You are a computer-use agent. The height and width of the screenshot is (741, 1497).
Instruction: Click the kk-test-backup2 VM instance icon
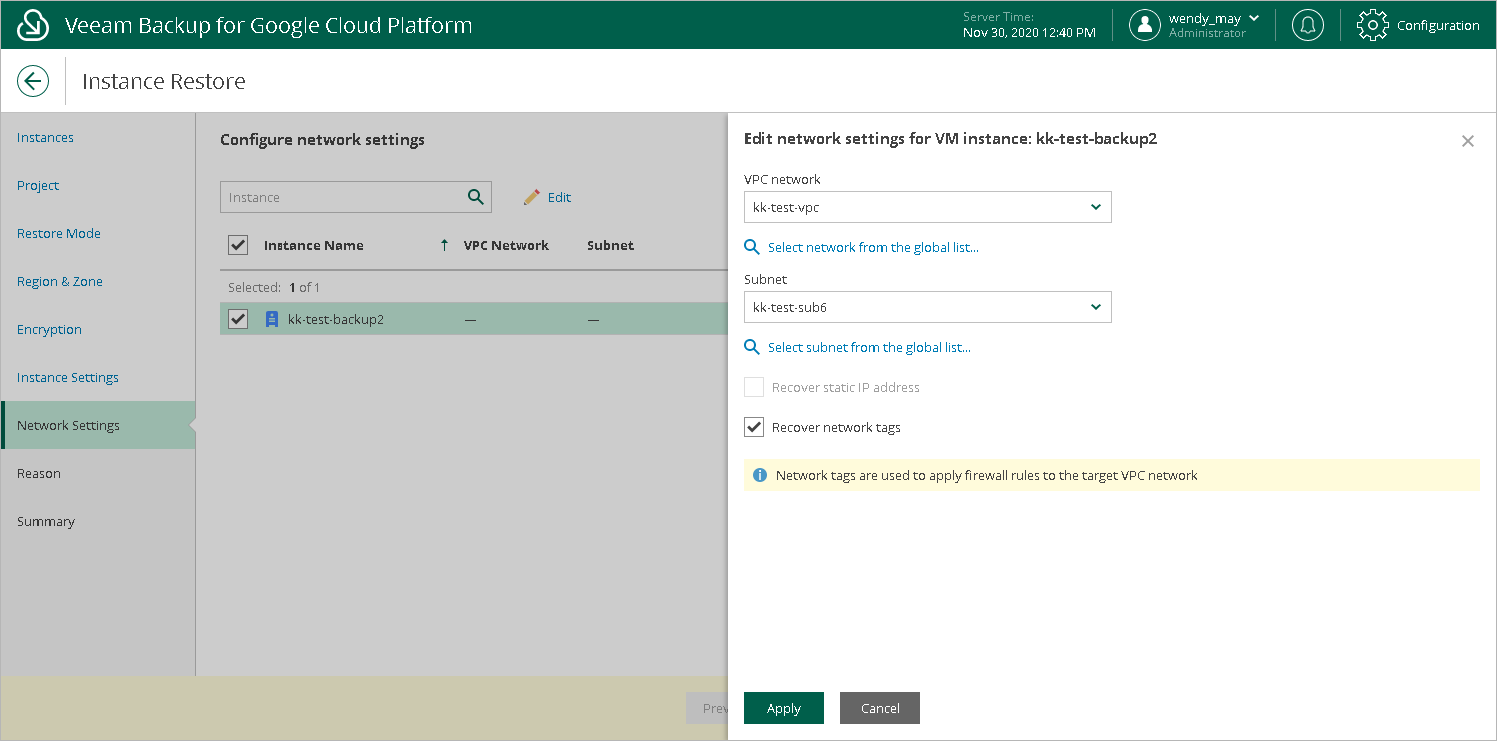click(271, 319)
